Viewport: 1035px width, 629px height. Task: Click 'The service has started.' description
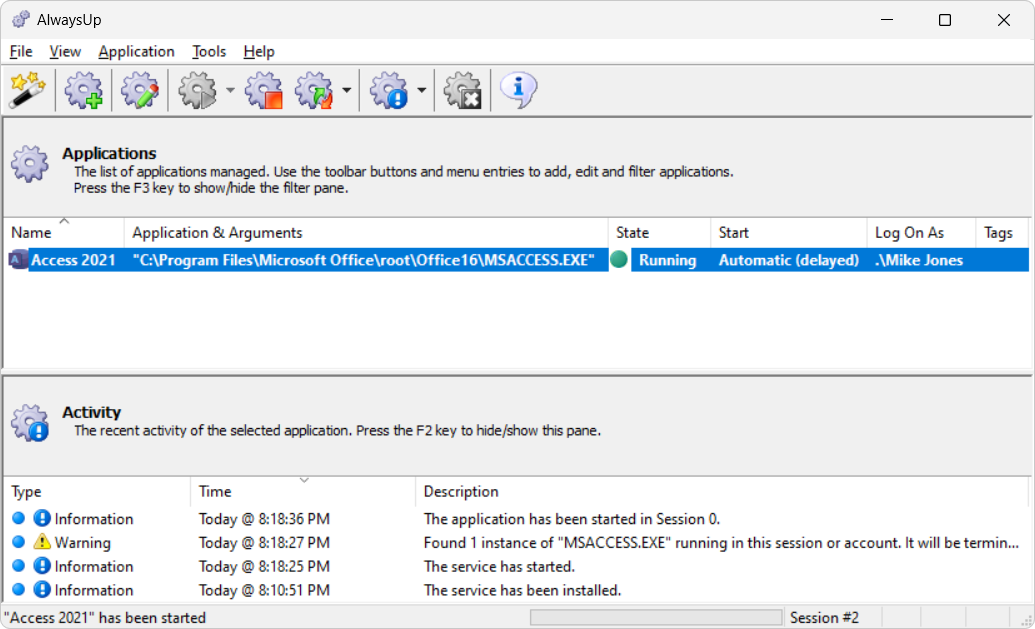499,566
